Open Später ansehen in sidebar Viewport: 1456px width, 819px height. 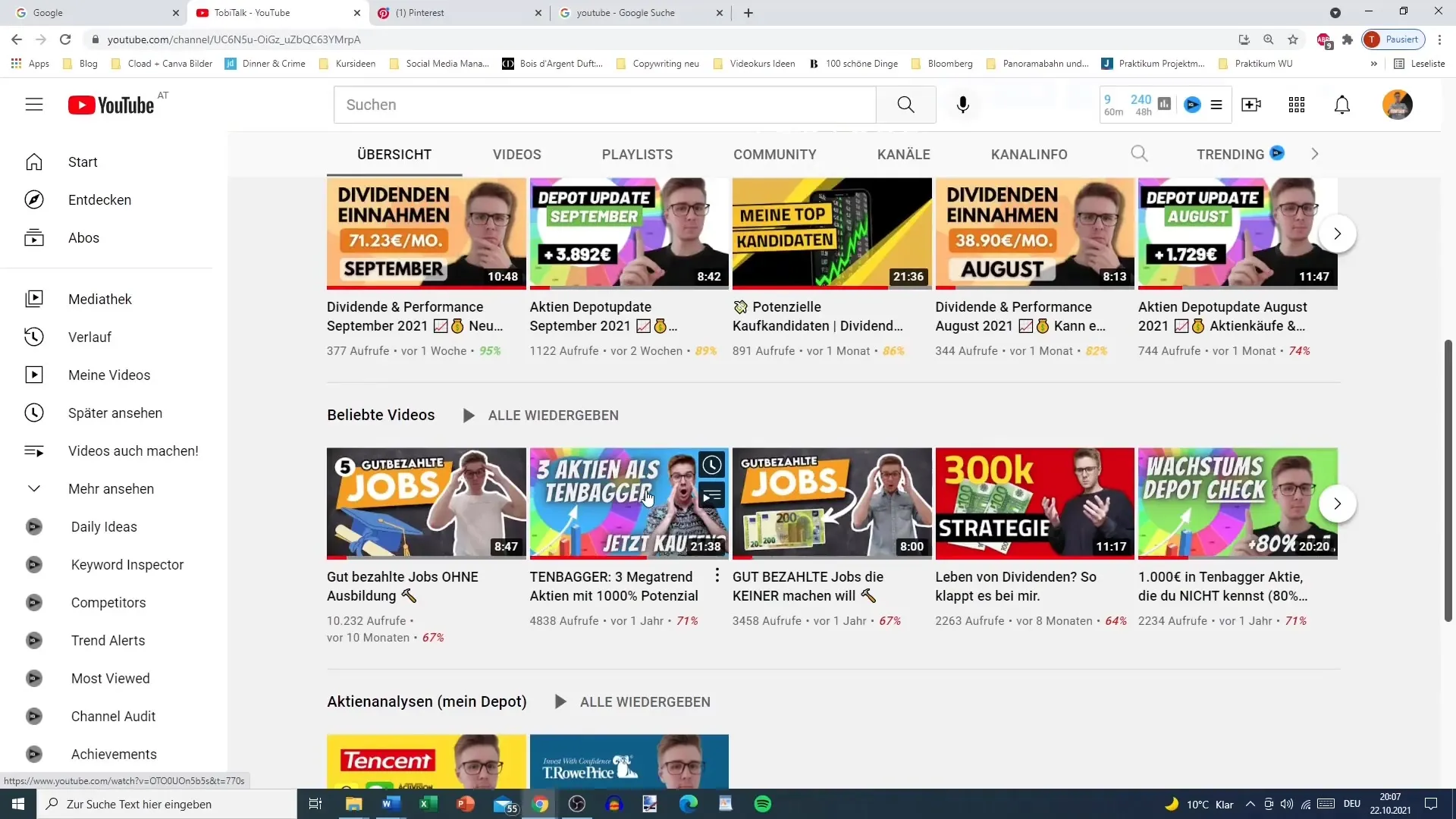[x=115, y=413]
